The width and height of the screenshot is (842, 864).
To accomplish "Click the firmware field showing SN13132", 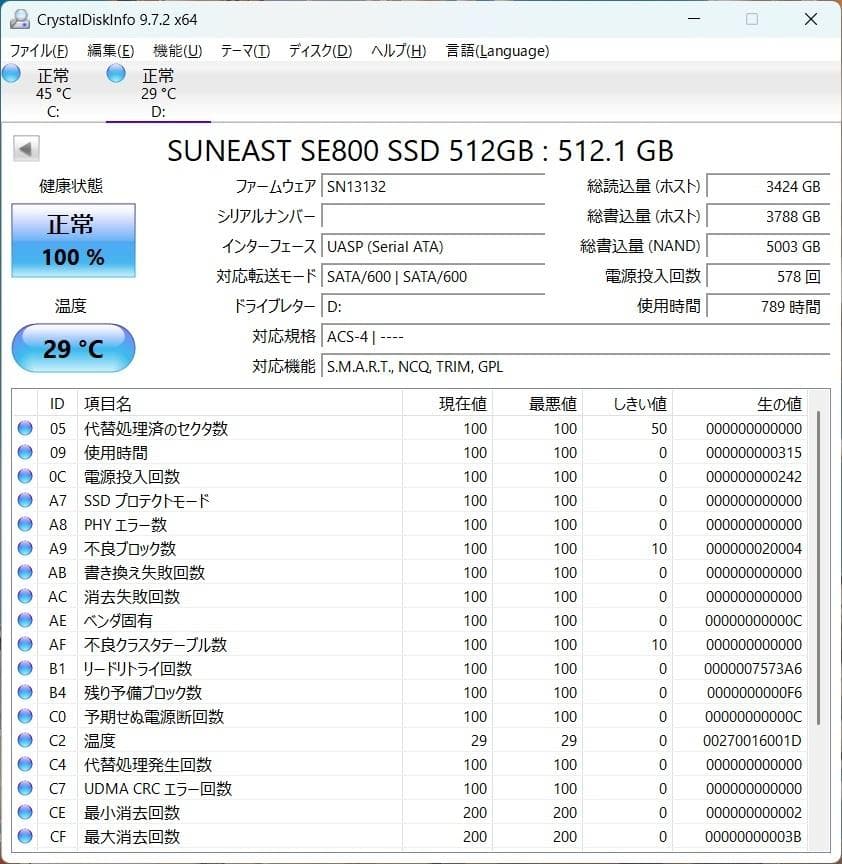I will (433, 186).
